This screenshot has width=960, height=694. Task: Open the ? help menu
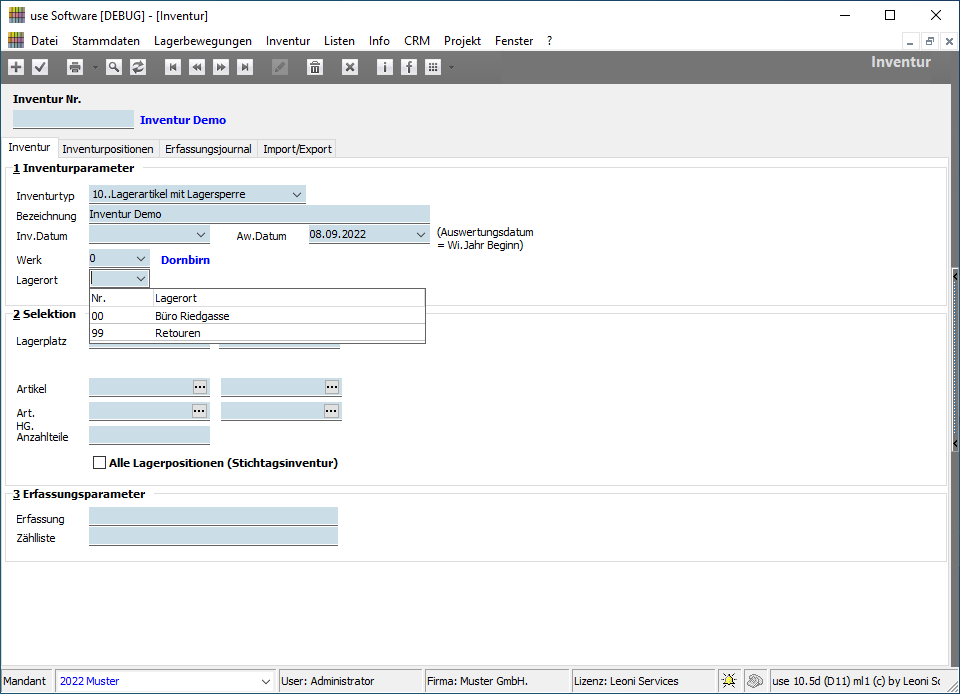(x=549, y=41)
